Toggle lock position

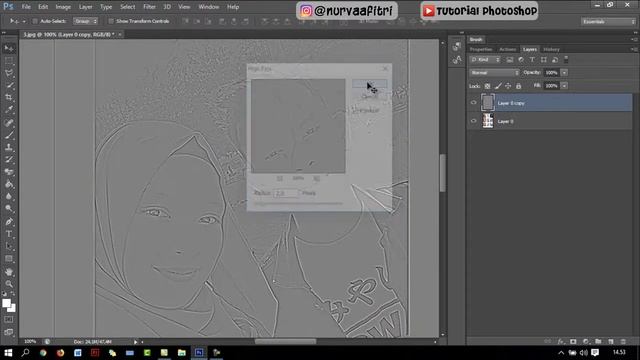point(508,86)
